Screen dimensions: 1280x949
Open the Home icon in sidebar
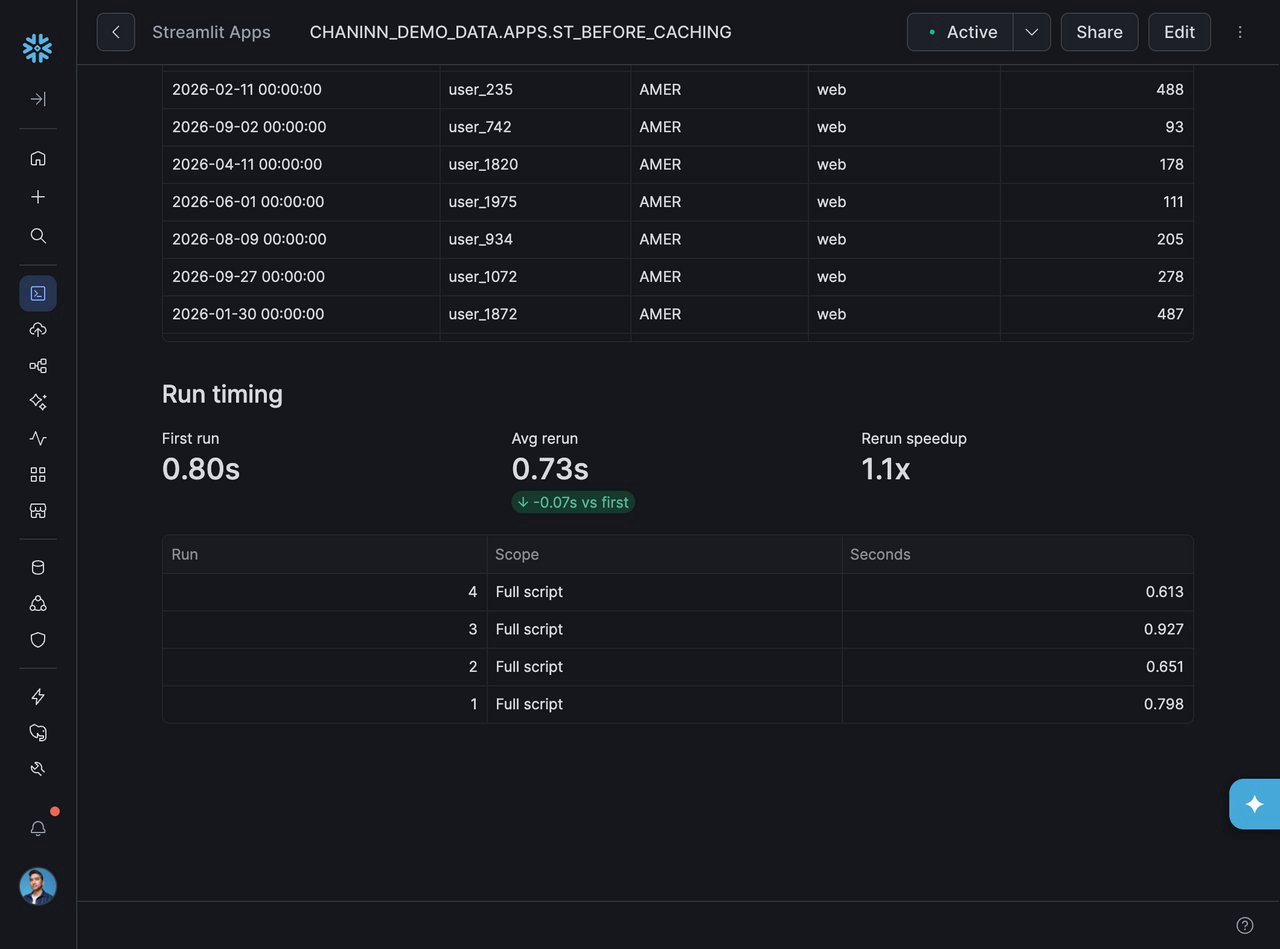click(x=38, y=158)
